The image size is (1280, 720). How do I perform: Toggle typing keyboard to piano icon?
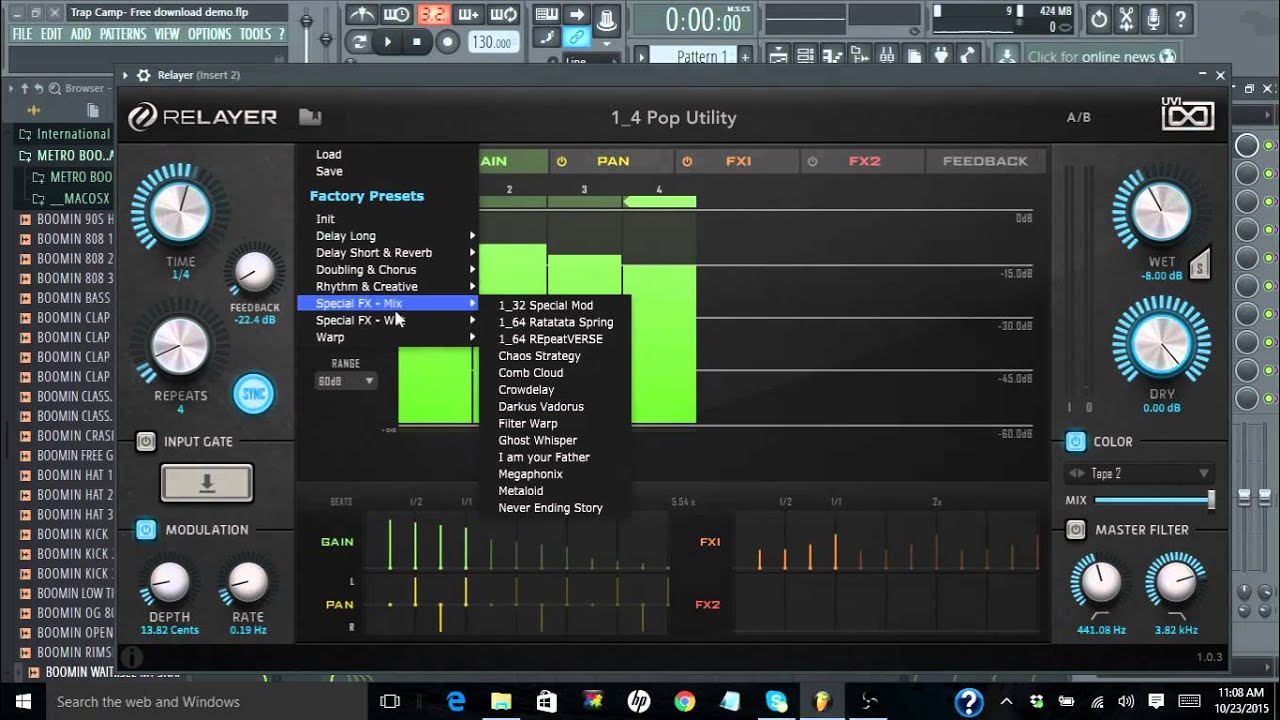pos(546,14)
